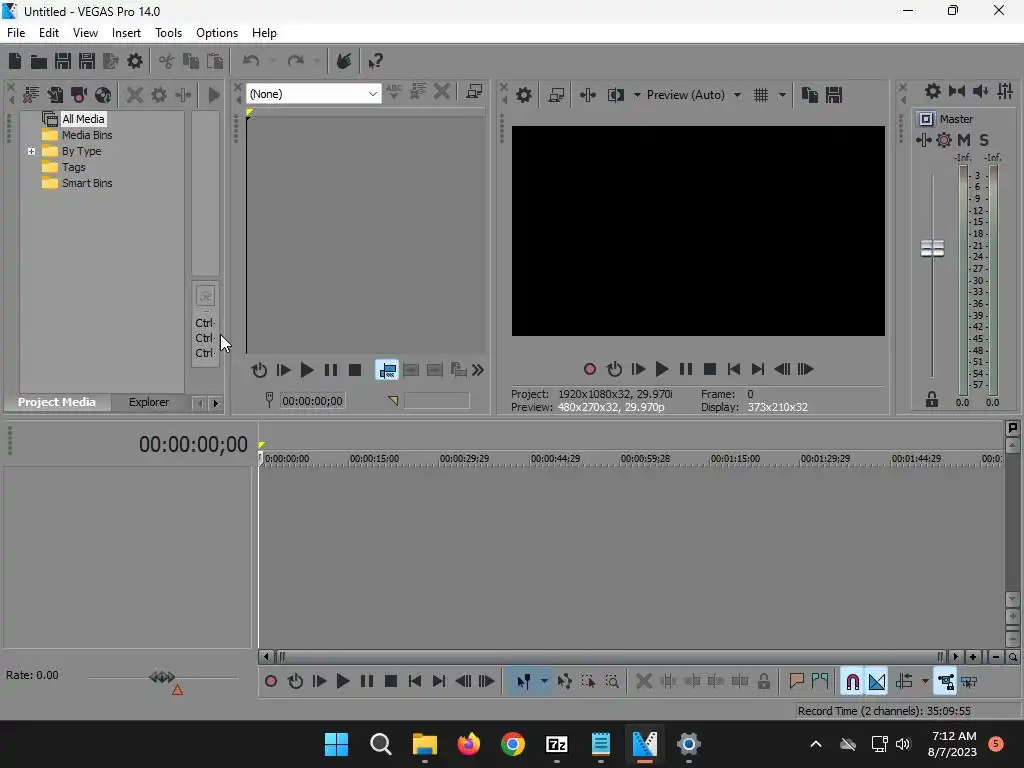
Task: Open Google Chrome from the taskbar
Action: pyautogui.click(x=513, y=744)
